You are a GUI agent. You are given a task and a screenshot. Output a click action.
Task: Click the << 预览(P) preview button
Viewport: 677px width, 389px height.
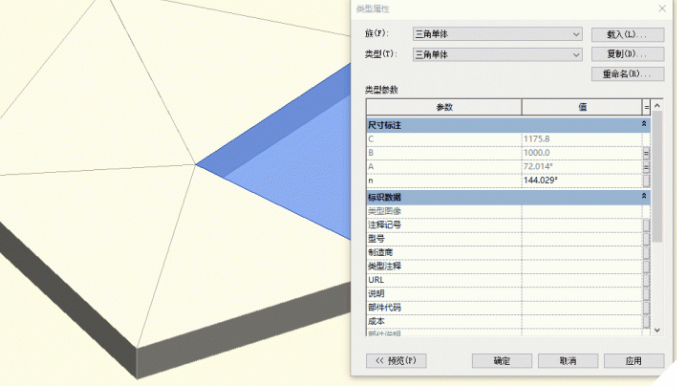coord(396,361)
